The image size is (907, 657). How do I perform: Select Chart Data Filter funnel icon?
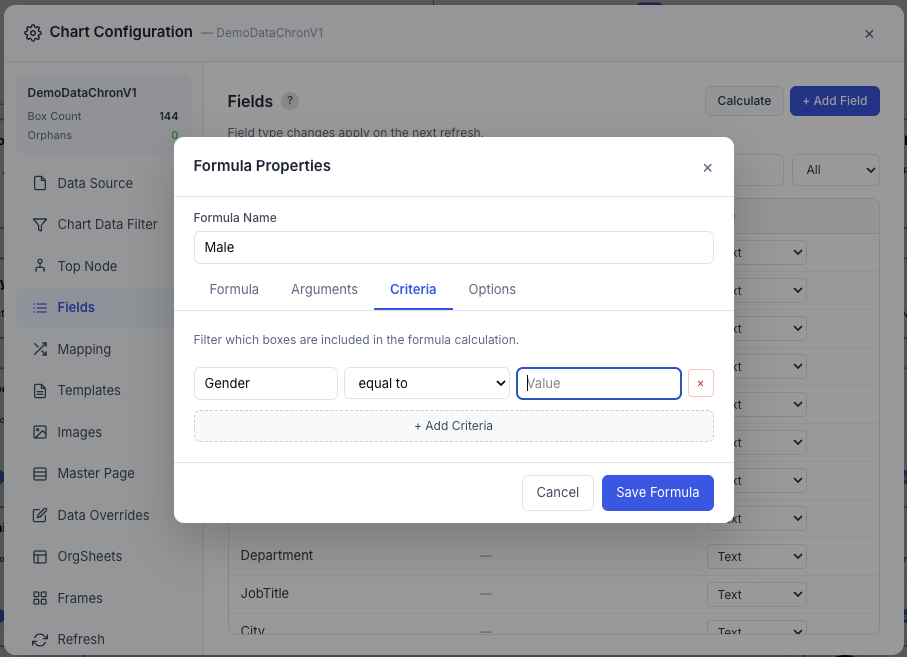click(40, 224)
